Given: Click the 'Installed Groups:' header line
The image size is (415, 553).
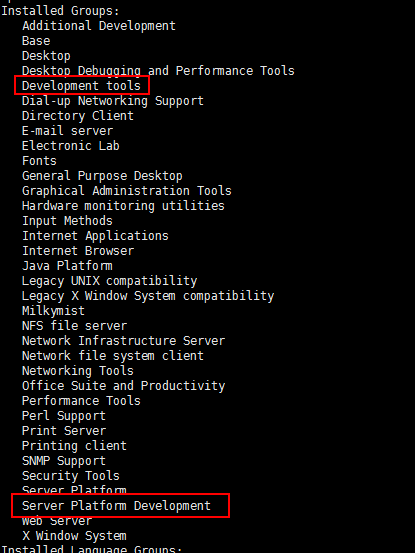Looking at the screenshot, I should click(60, 11).
